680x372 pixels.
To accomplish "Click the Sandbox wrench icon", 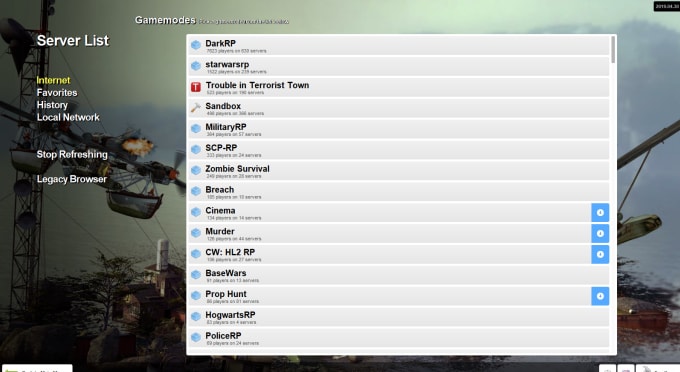I will [196, 108].
